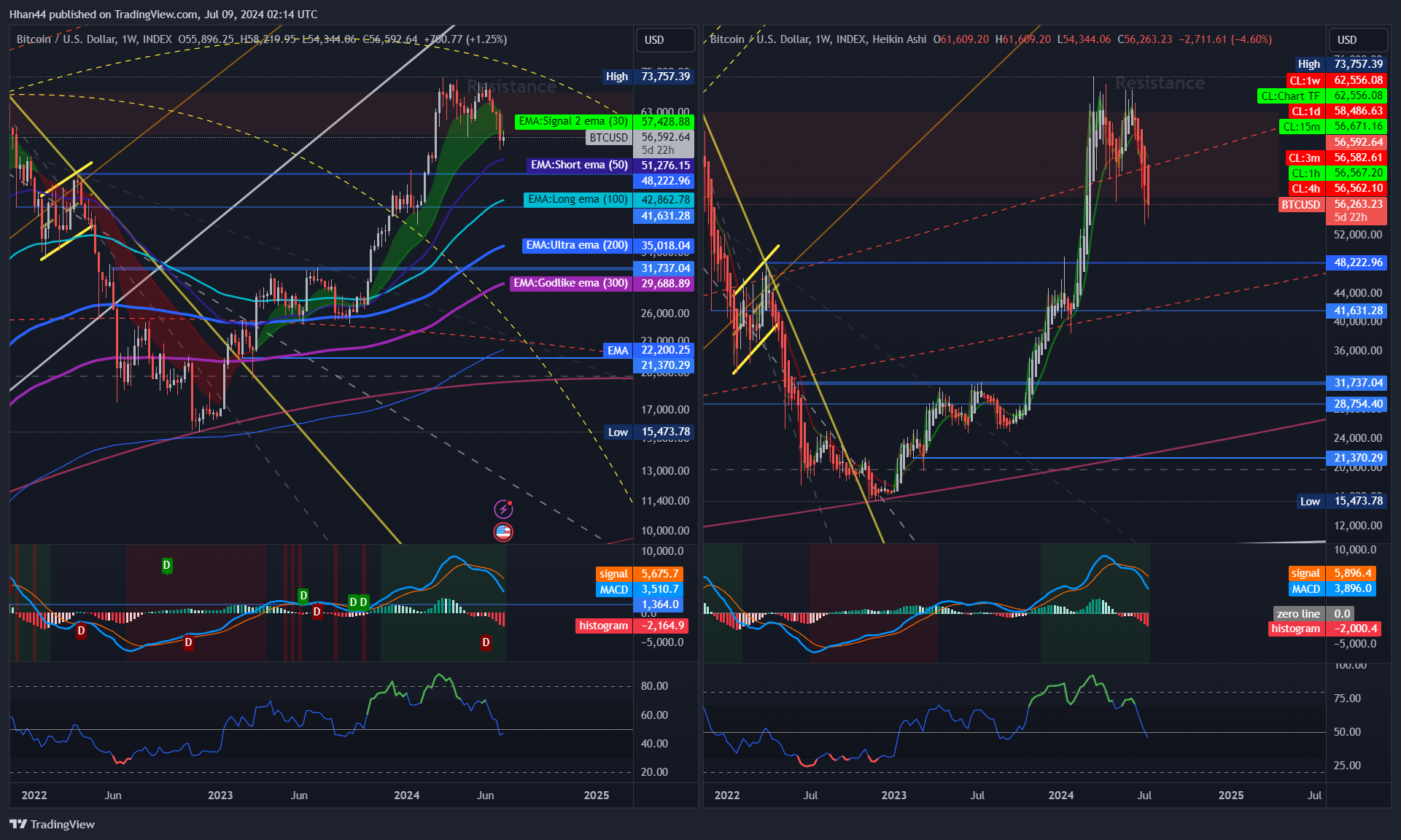This screenshot has height=840, width=1401.
Task: Click EMA:Godlike ema (300) label
Action: (x=571, y=284)
